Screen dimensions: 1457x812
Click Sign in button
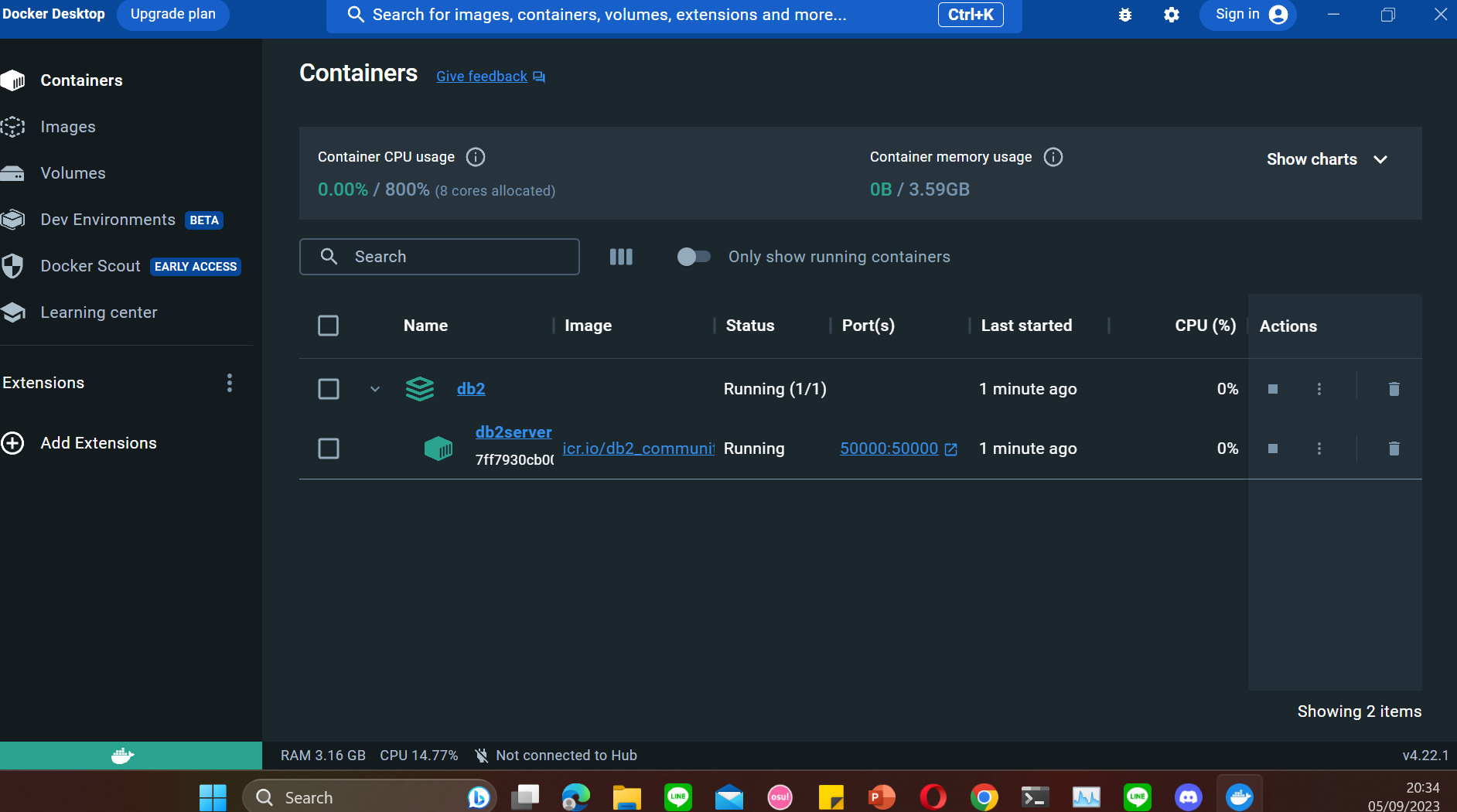click(1248, 15)
